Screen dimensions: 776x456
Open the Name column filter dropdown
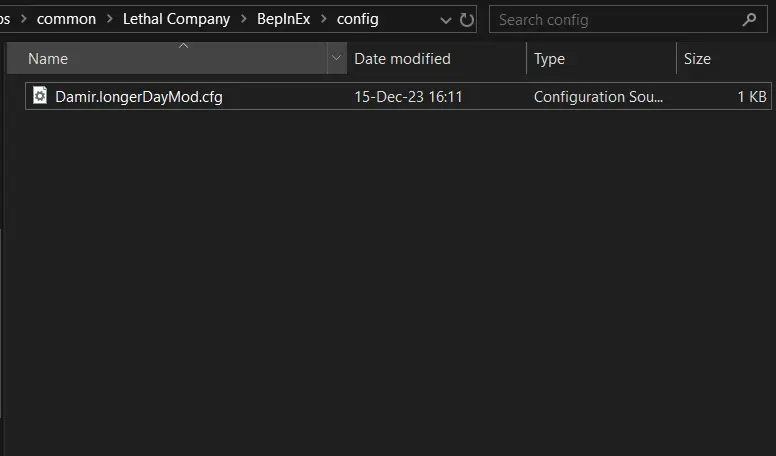coord(337,58)
